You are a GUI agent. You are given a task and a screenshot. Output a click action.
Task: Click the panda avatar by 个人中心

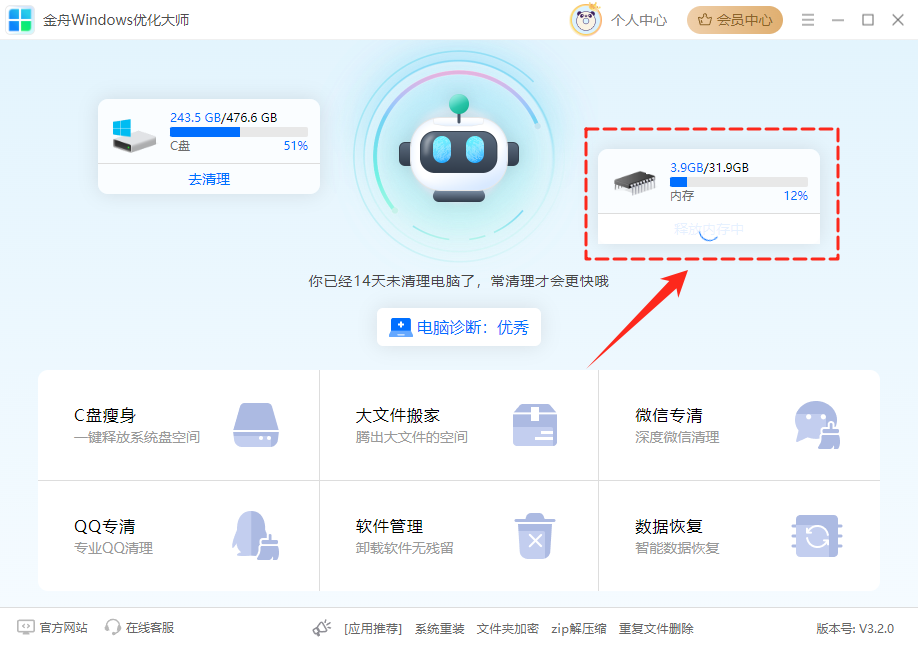coord(587,19)
